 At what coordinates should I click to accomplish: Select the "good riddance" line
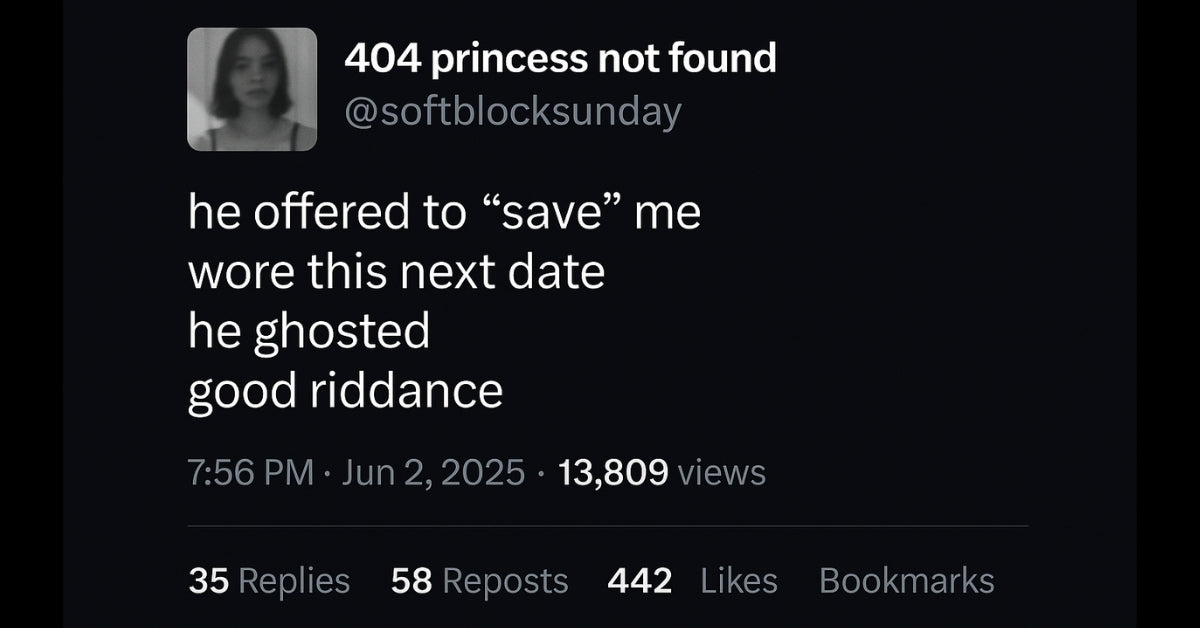[345, 390]
